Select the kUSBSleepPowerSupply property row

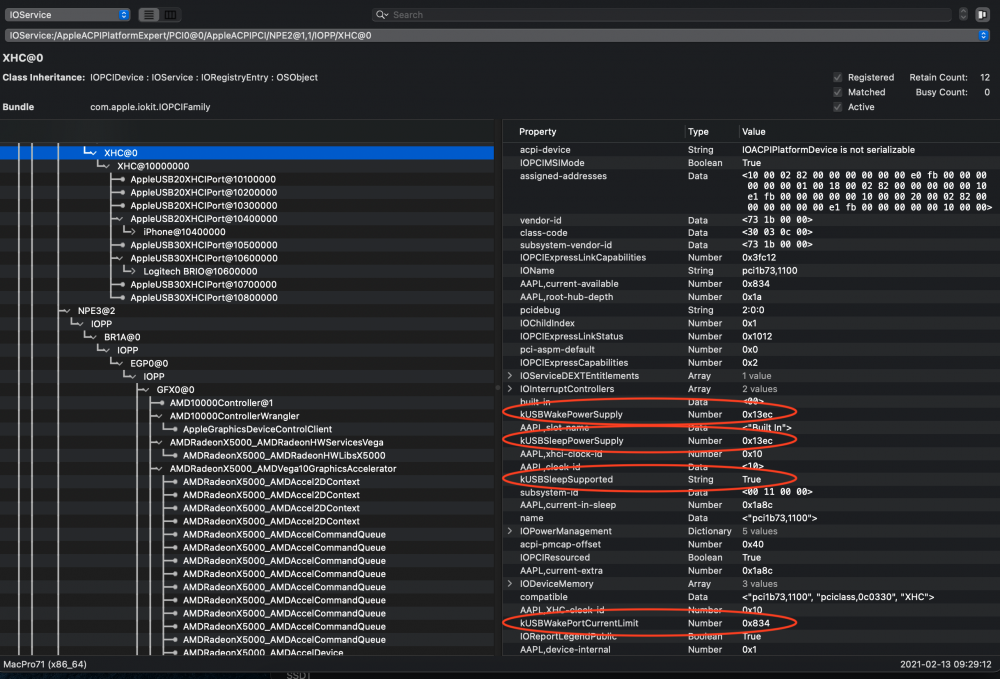751,441
